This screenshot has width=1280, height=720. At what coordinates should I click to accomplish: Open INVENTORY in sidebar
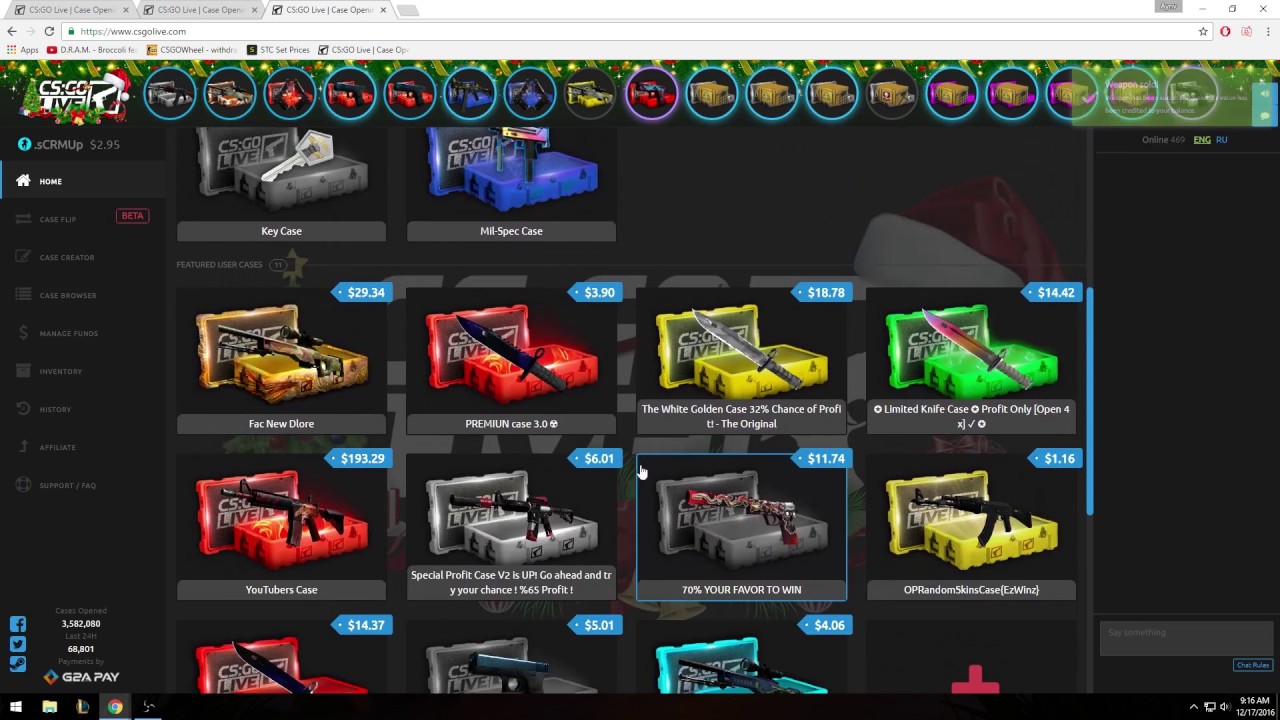[82, 371]
